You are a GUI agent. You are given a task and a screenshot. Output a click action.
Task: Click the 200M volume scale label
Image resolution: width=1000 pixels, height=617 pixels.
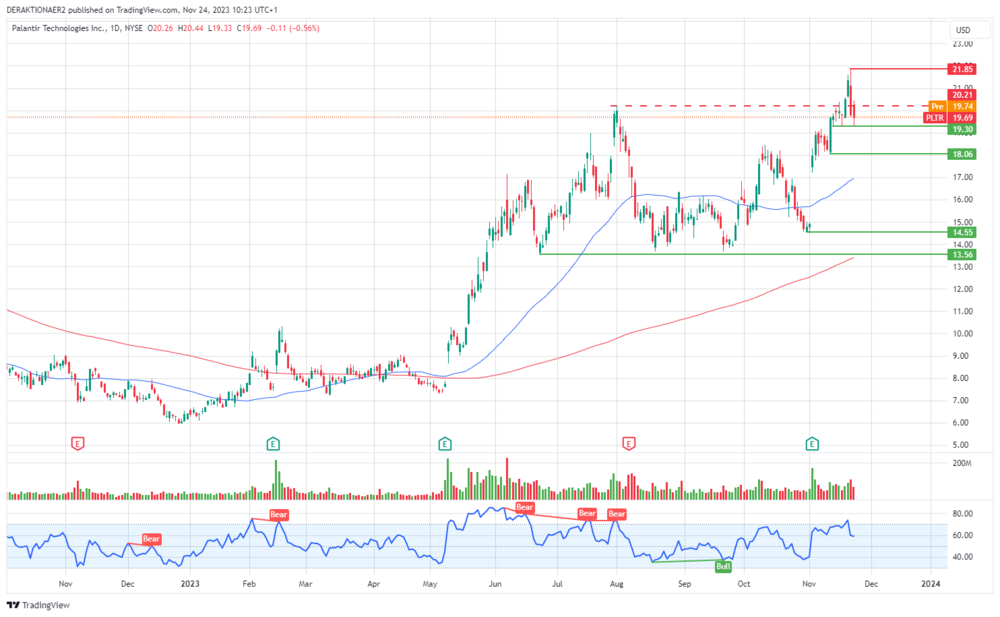tap(962, 463)
